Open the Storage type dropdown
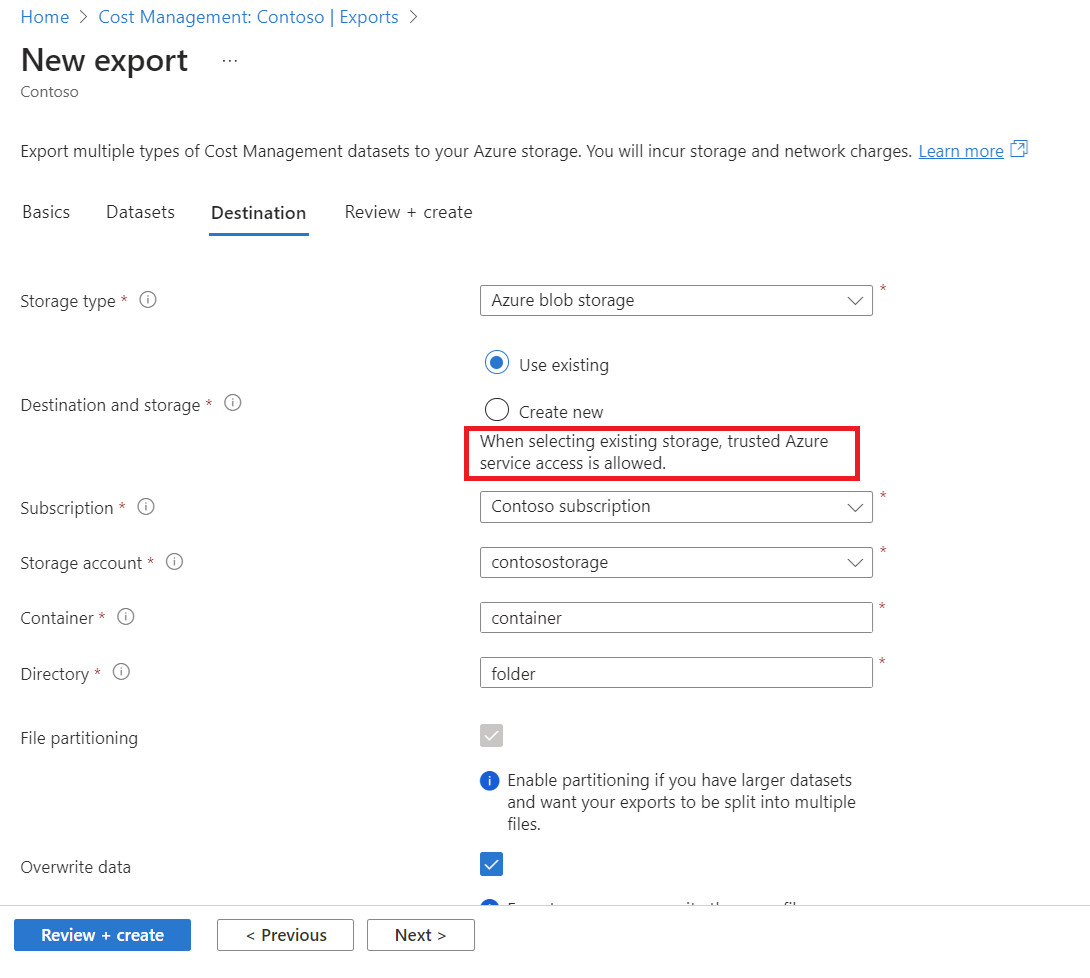The height and width of the screenshot is (978, 1090). click(676, 300)
